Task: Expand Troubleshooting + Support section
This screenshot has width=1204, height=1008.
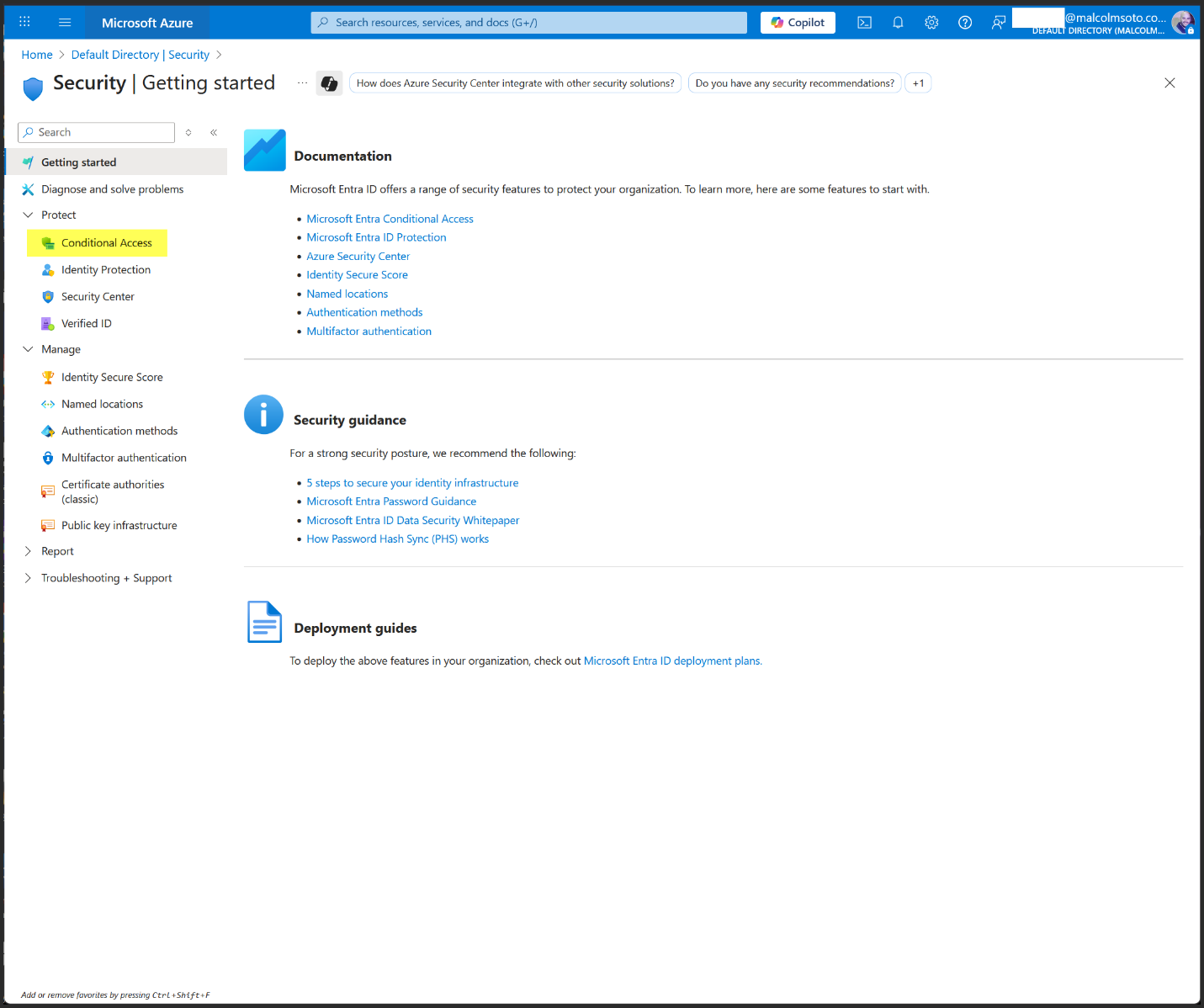Action: pos(28,578)
